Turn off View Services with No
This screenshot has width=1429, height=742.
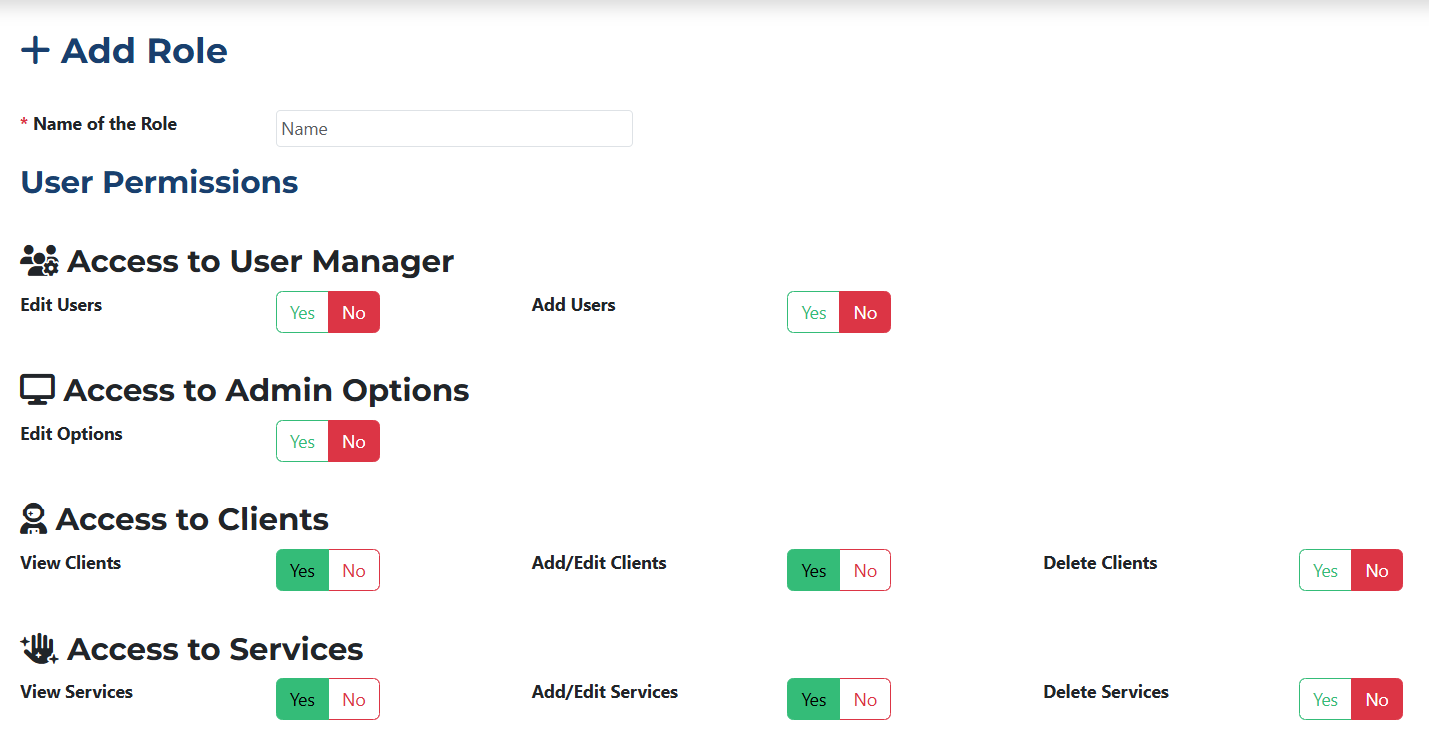(x=354, y=700)
